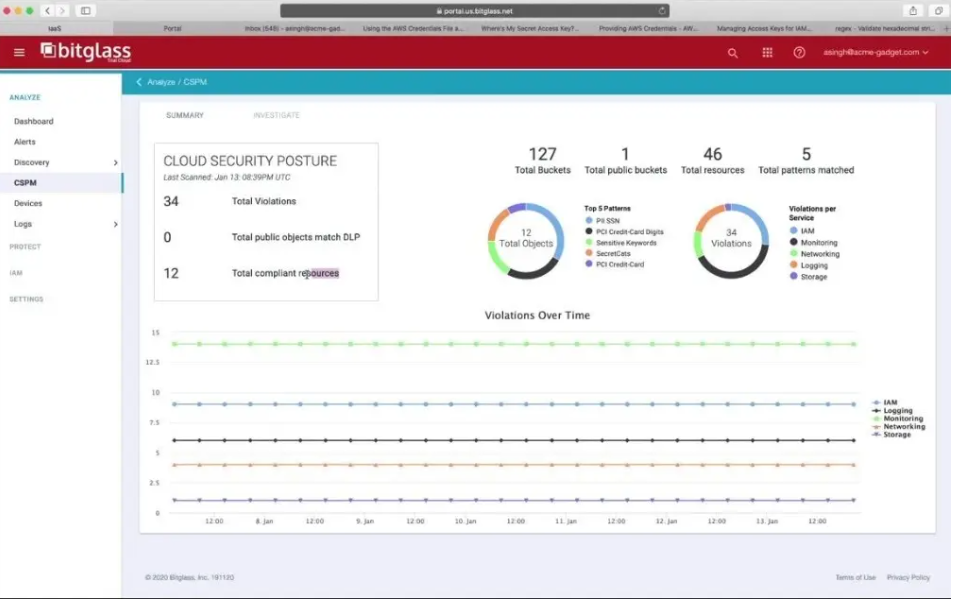Open Dashboard in the sidebar
This screenshot has width=954, height=600.
point(33,121)
